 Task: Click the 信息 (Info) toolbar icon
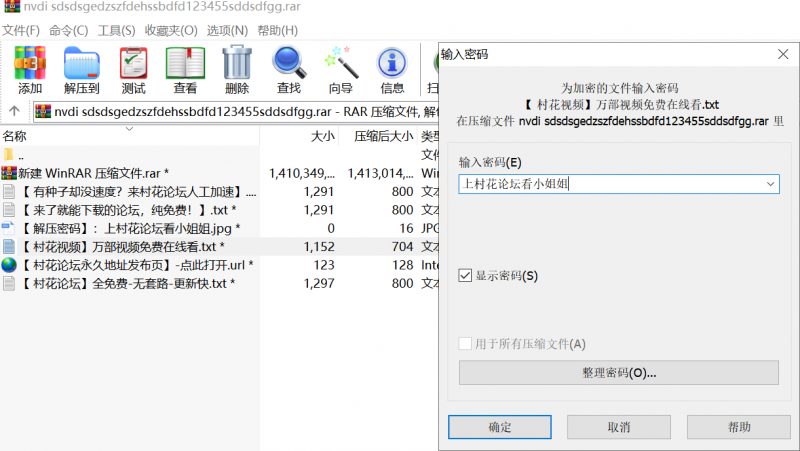[392, 63]
